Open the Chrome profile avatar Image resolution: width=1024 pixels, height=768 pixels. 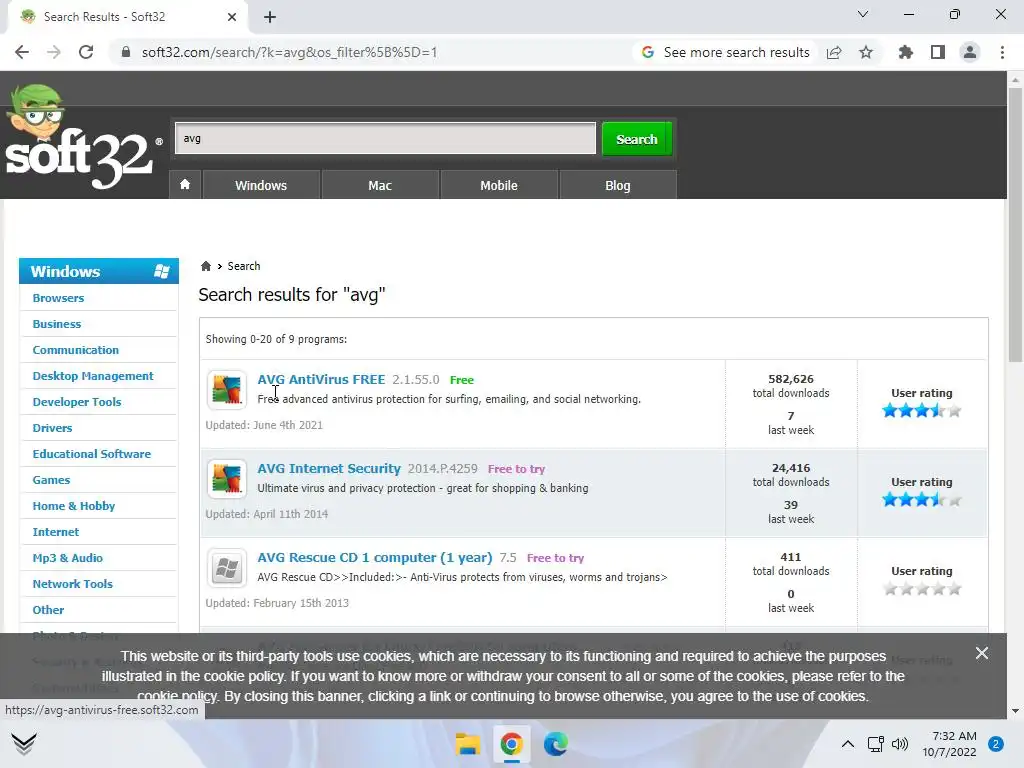point(970,52)
